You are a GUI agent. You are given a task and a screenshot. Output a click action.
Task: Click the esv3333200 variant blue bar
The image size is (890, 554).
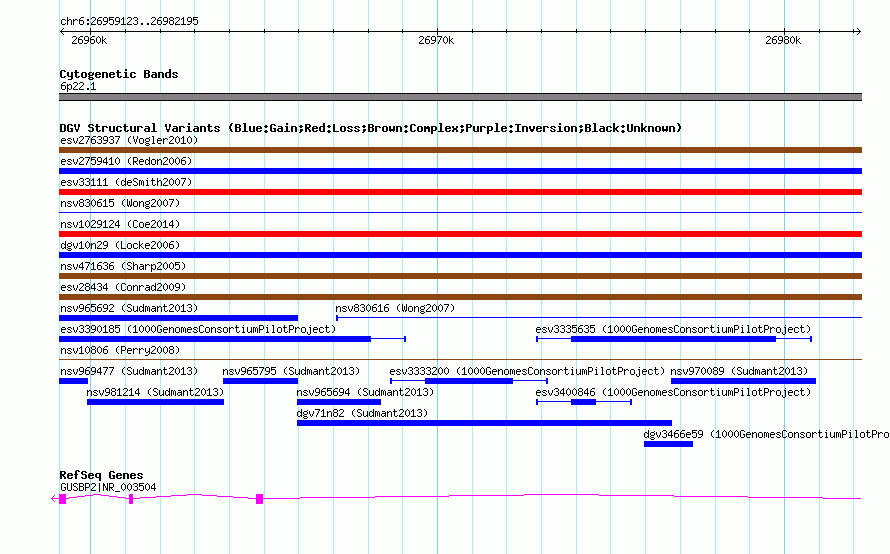(469, 381)
